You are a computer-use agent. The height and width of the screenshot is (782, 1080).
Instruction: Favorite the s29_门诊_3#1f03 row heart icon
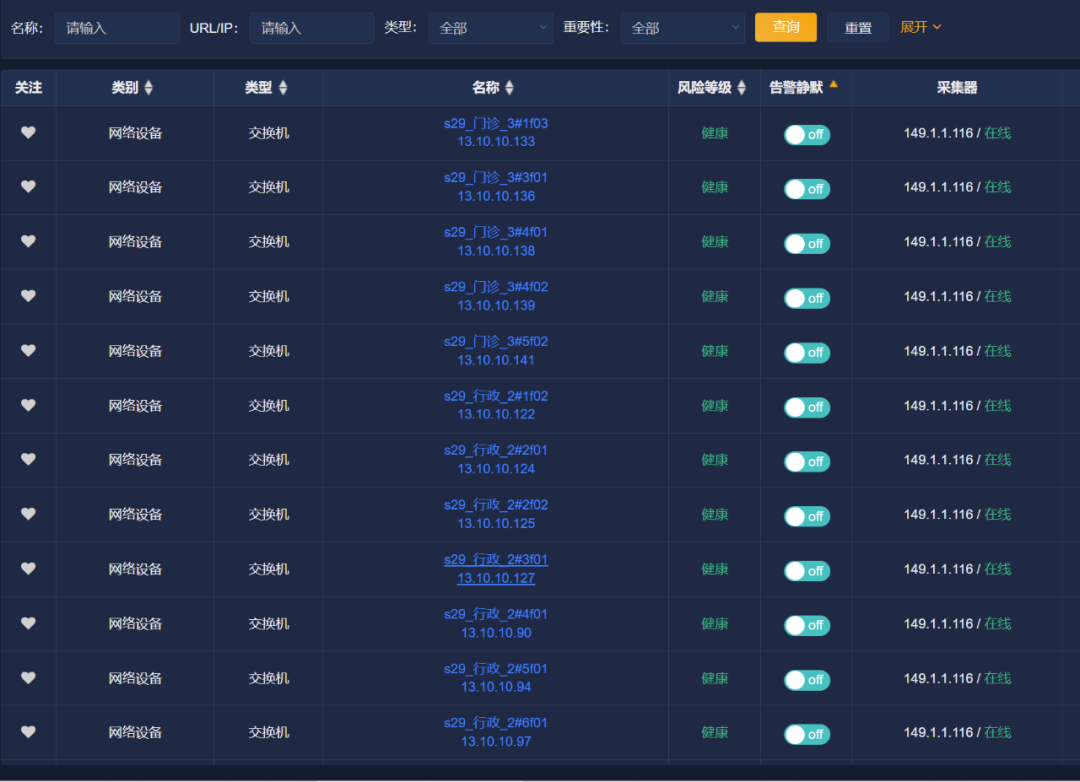28,132
